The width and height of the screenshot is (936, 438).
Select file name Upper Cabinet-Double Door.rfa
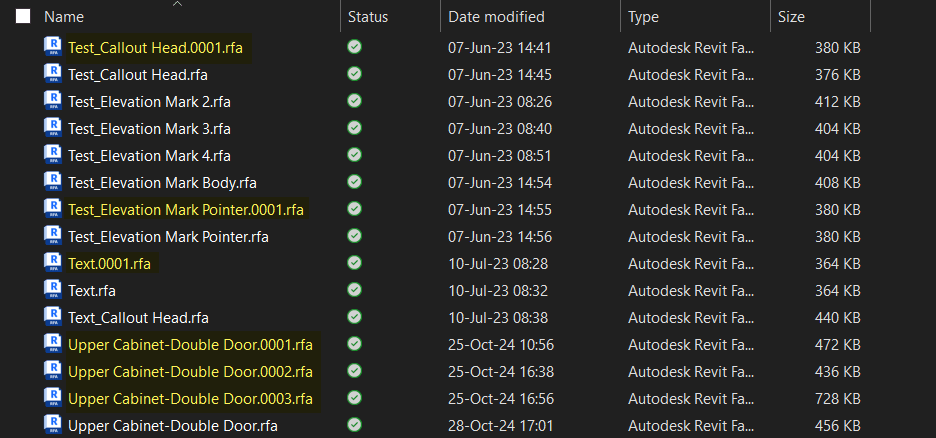(x=173, y=426)
